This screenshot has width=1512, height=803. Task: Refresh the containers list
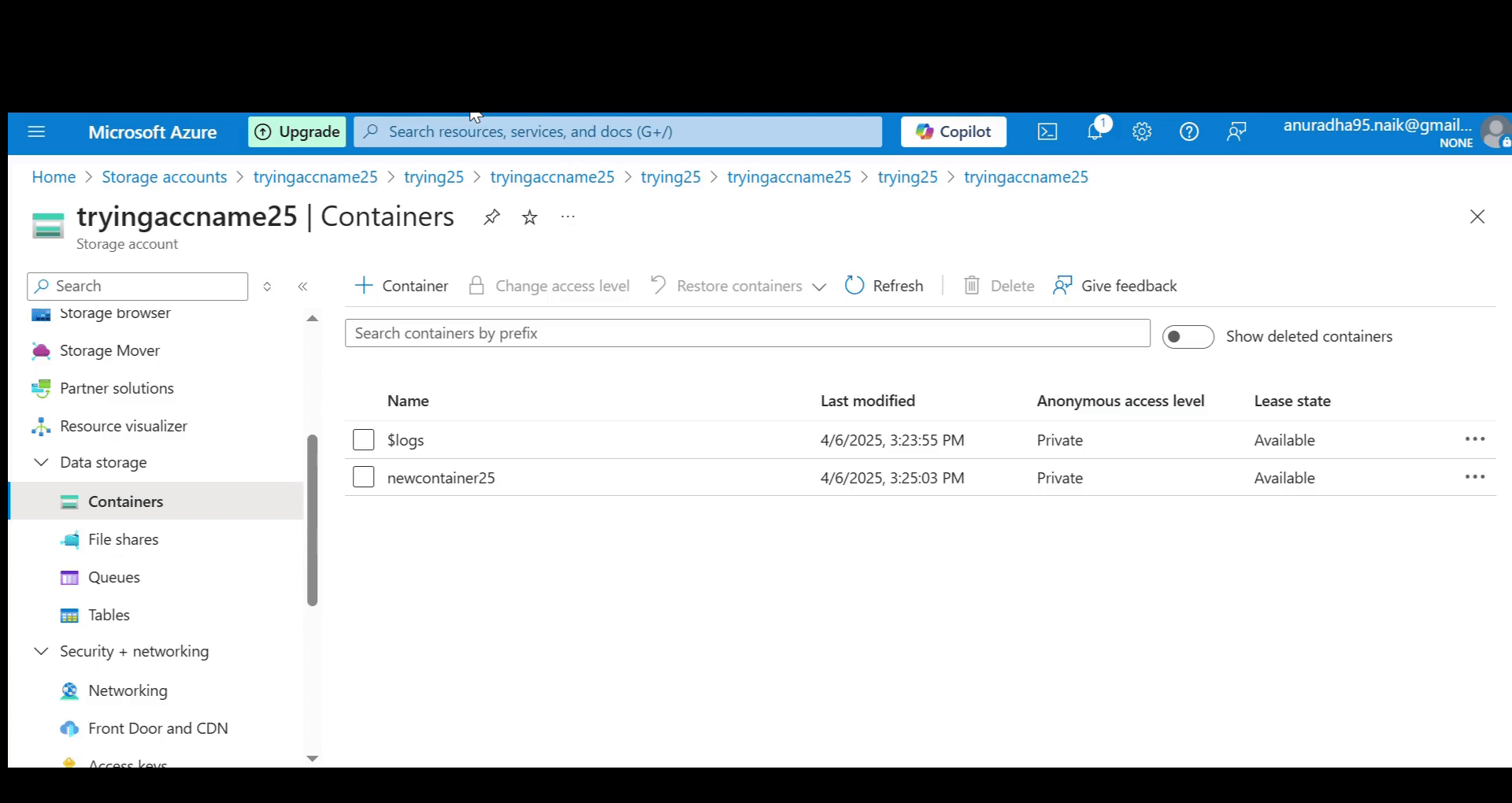(x=884, y=286)
